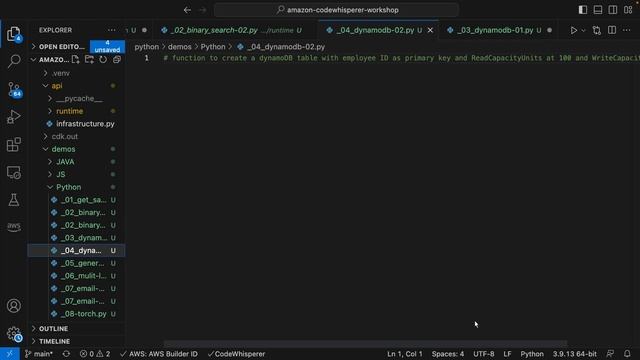This screenshot has width=640, height=360.
Task: Open the Search view icon
Action: point(13,61)
